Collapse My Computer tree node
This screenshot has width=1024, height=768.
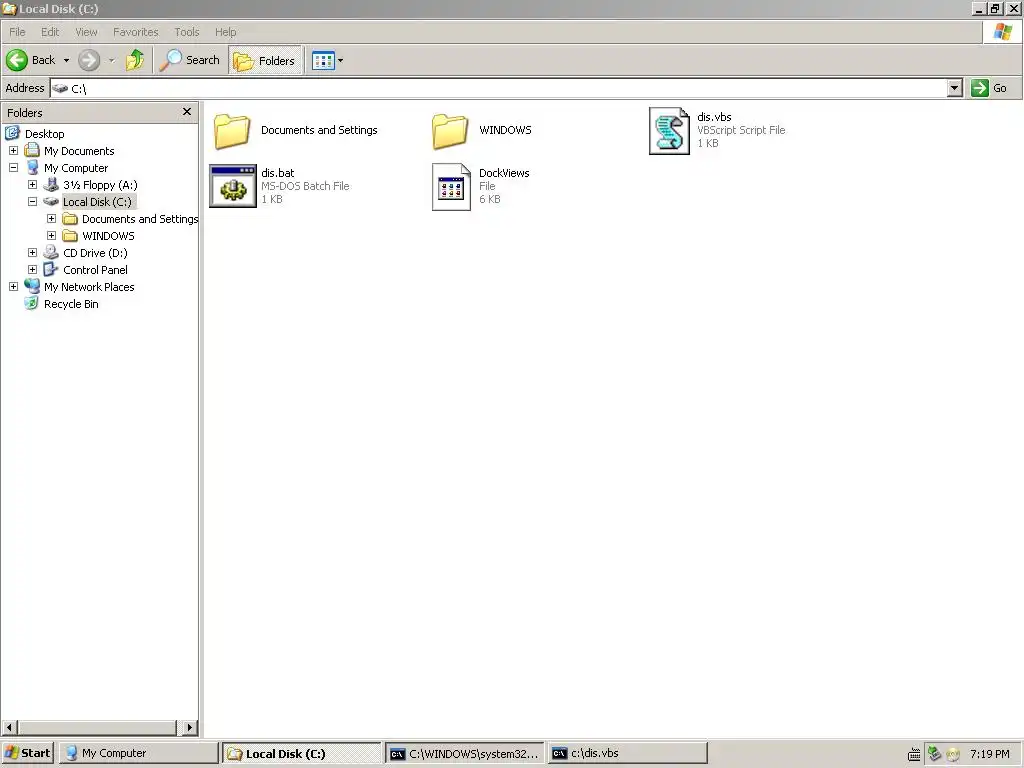[x=13, y=167]
